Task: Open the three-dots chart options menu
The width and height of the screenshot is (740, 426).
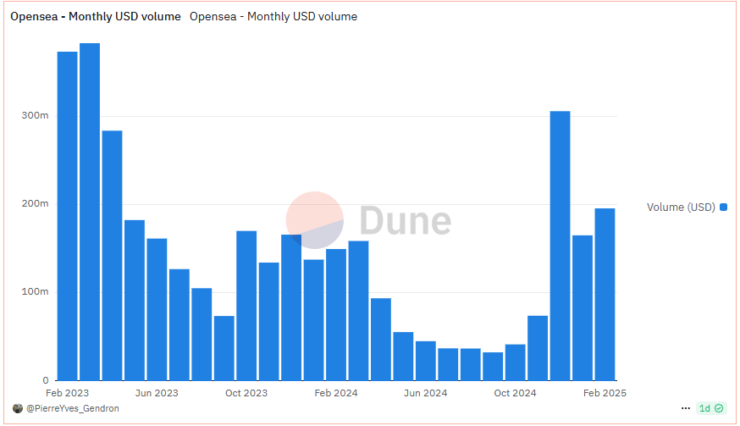Action: (685, 408)
